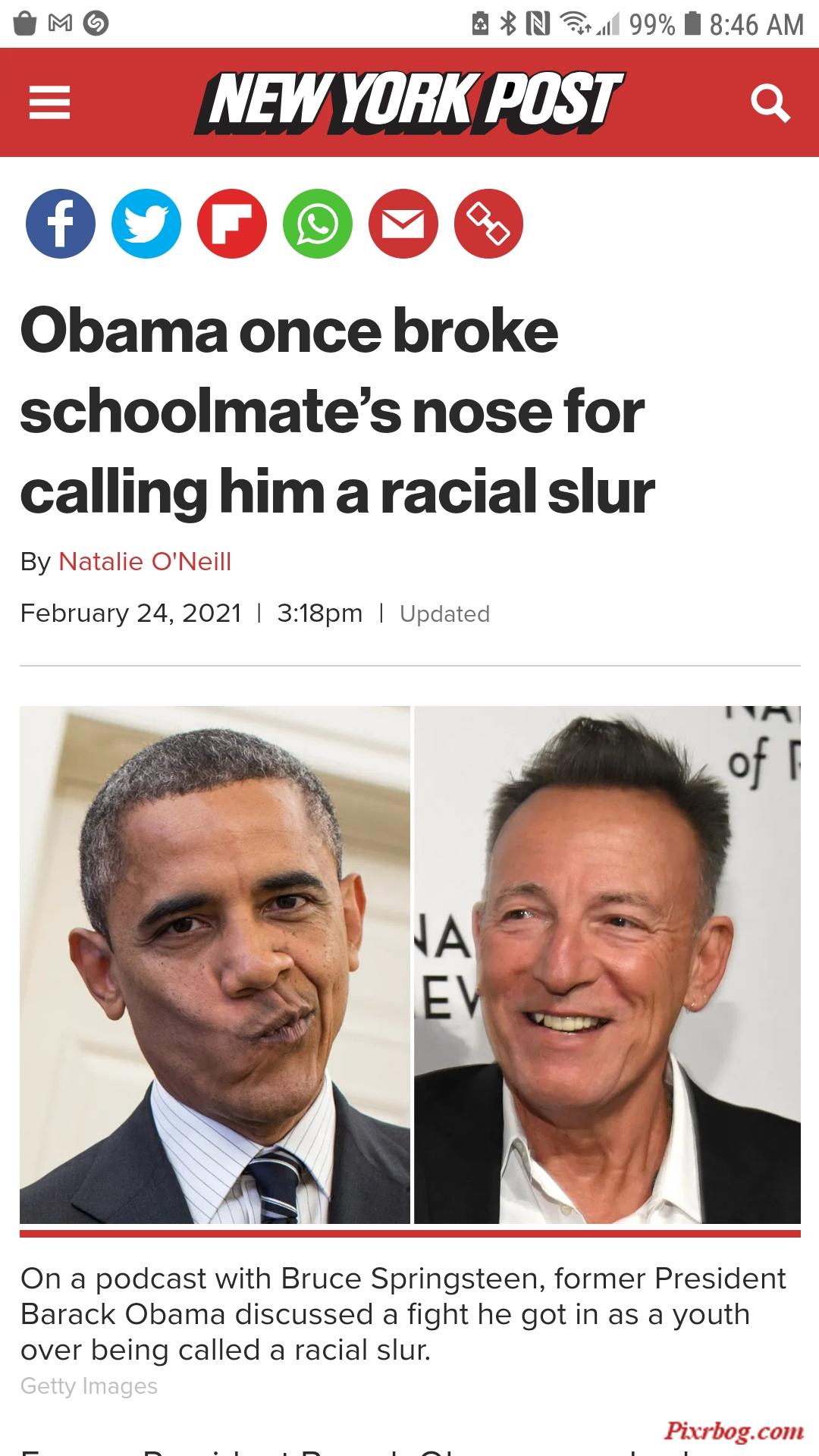Share article on Flipboard
This screenshot has width=819, height=1456.
pyautogui.click(x=232, y=224)
